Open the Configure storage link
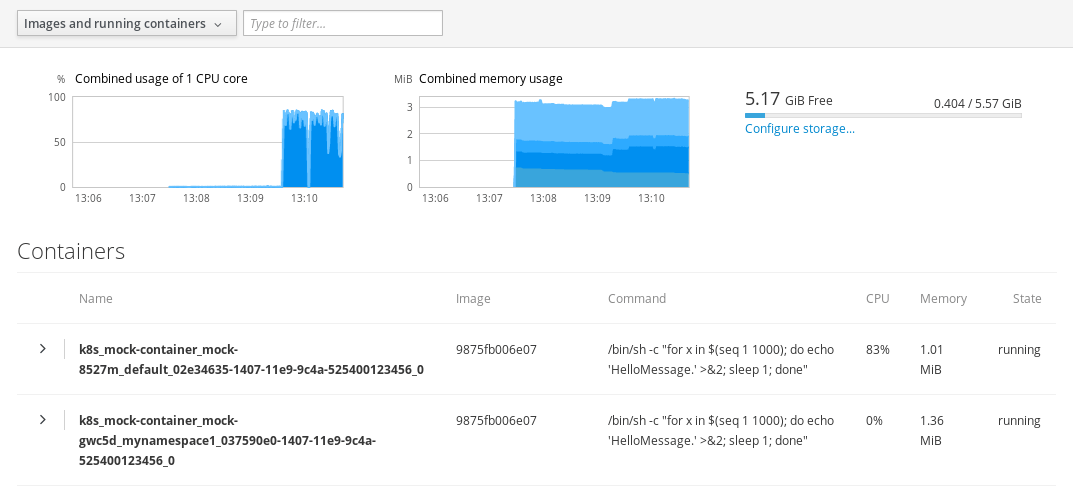Viewport: 1073px width, 492px height. [x=799, y=128]
